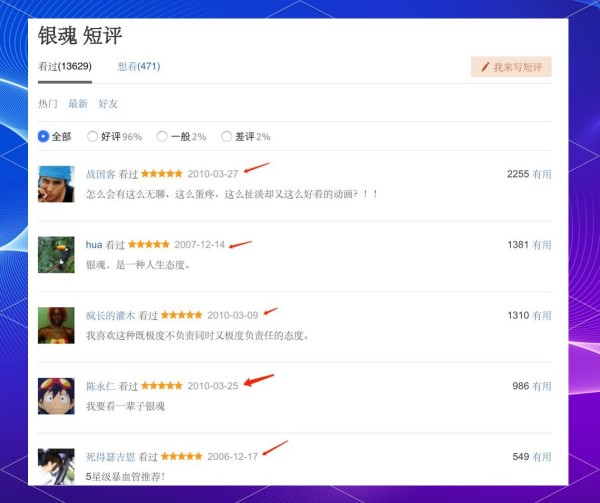Open avatar of user 疯长的灌木
The width and height of the screenshot is (600, 503).
(56, 325)
